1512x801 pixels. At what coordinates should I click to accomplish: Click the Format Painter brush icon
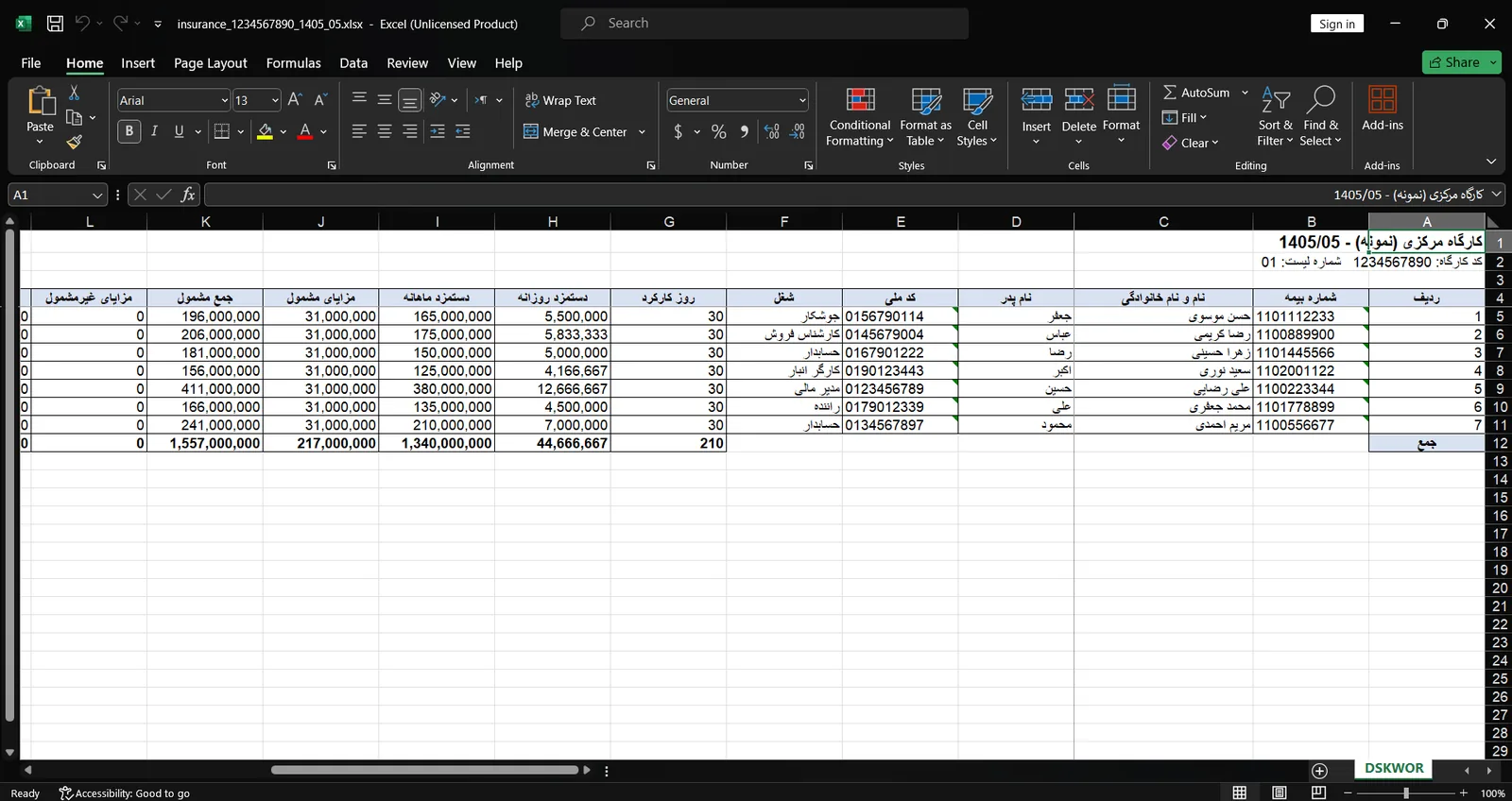point(74,143)
